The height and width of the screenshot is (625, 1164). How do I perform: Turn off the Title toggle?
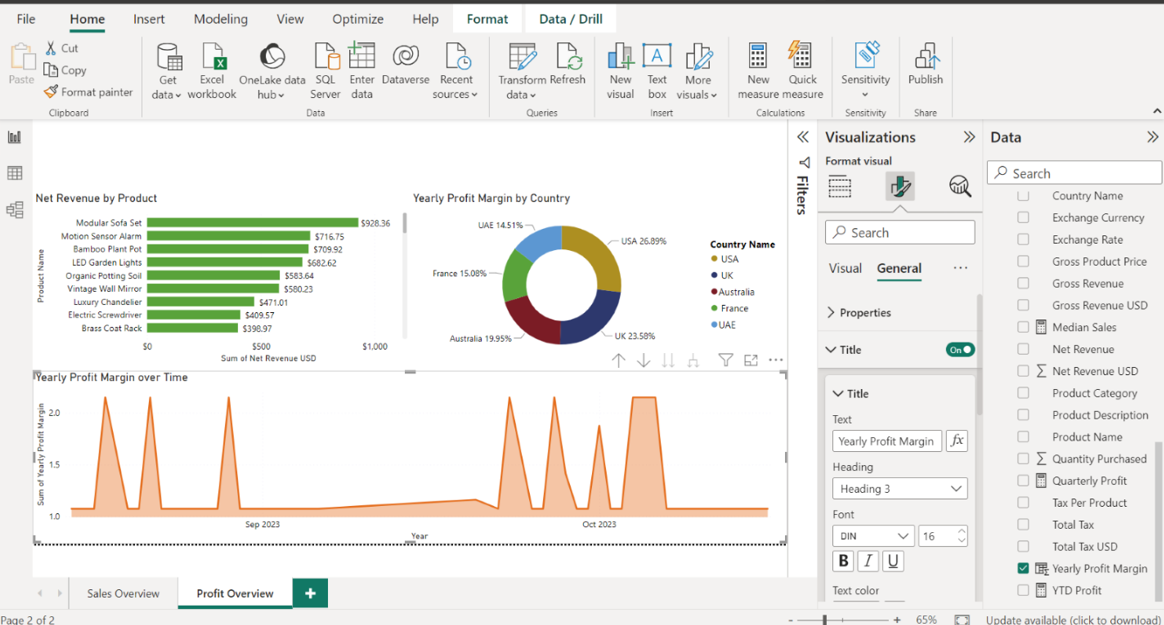960,350
